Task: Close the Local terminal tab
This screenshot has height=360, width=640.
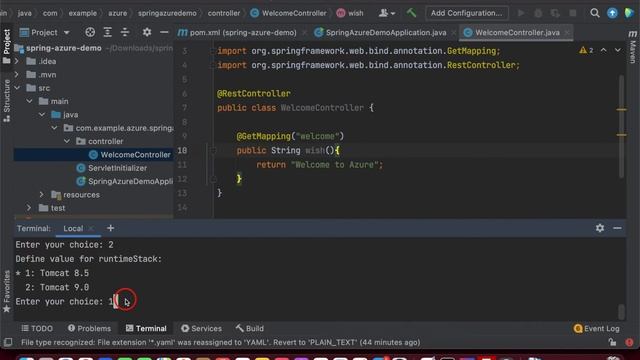Action: 91,228
